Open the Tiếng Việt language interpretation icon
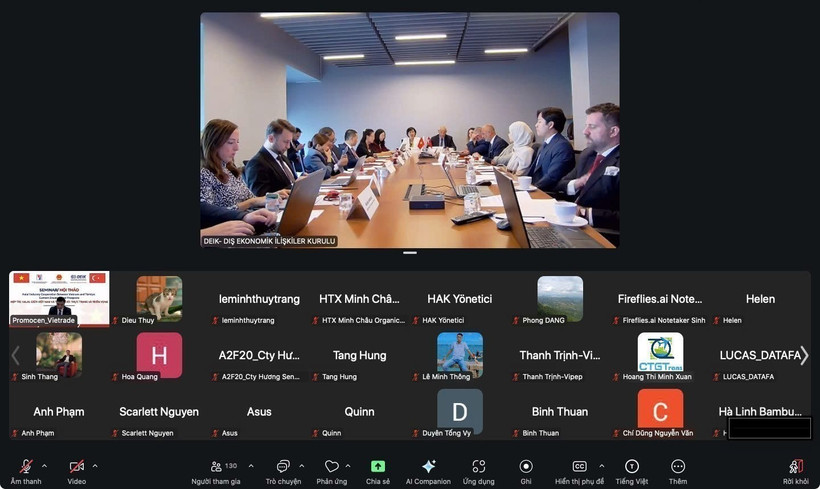The image size is (820, 489). [x=632, y=467]
